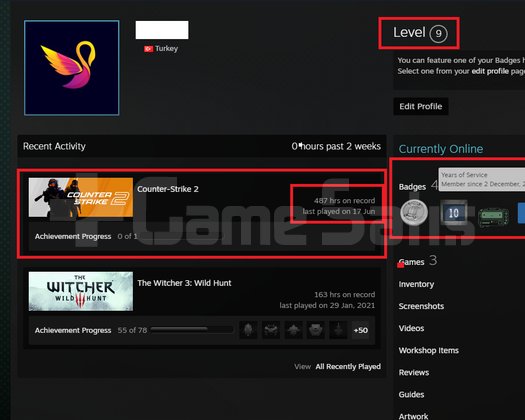Screen dimensions: 525x420
Task: Click Witcher achievement progress bar
Action: pos(192,330)
